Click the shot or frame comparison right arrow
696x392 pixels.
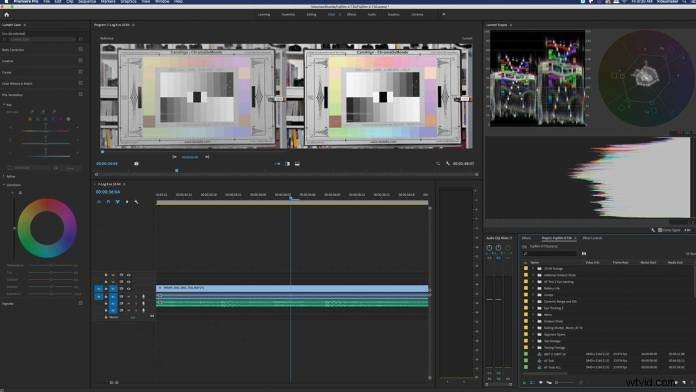pos(207,157)
